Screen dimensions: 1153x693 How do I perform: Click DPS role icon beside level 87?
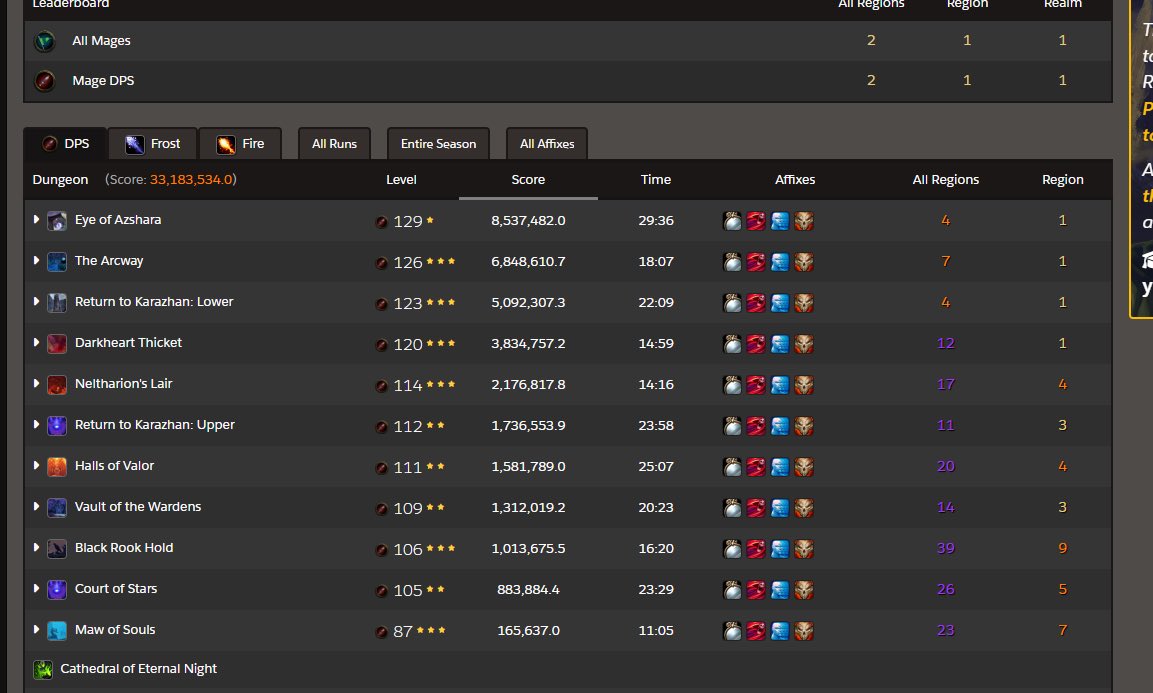coord(382,632)
